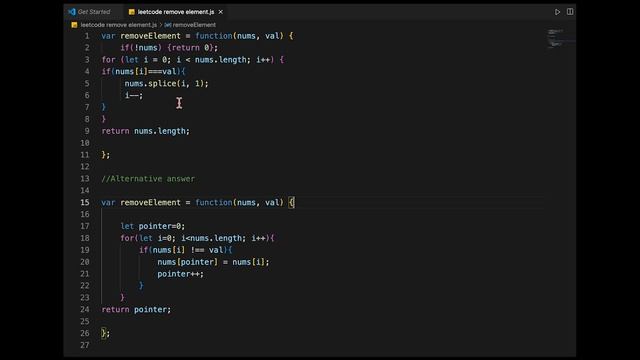Click text 'i--;' on line 6

134,96
